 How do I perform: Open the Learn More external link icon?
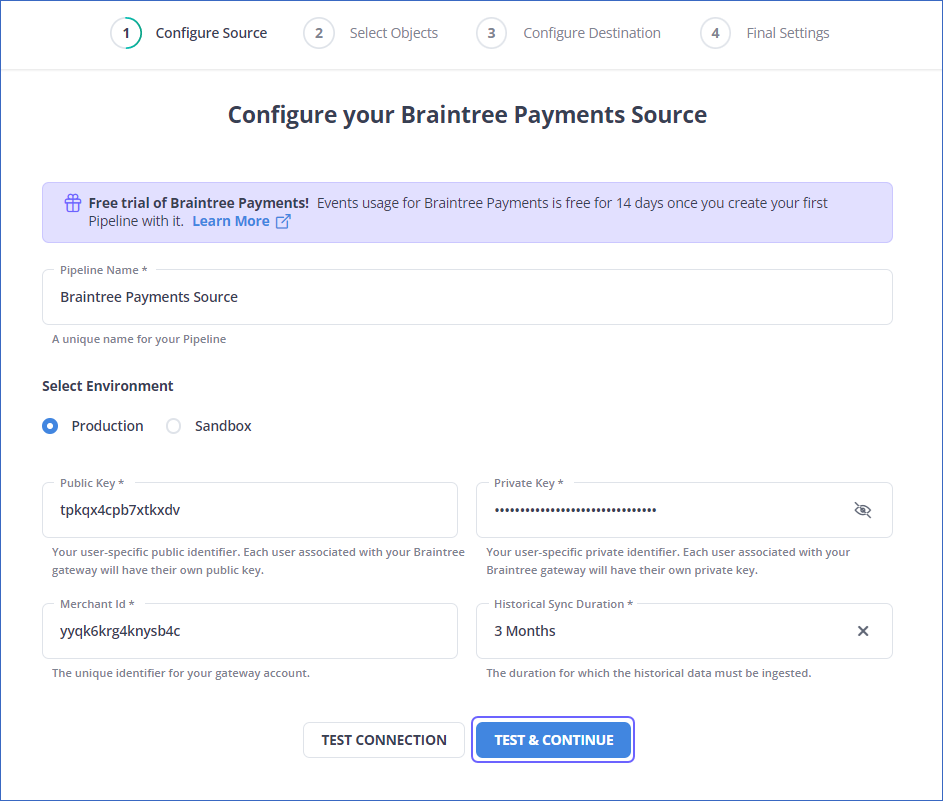(283, 221)
